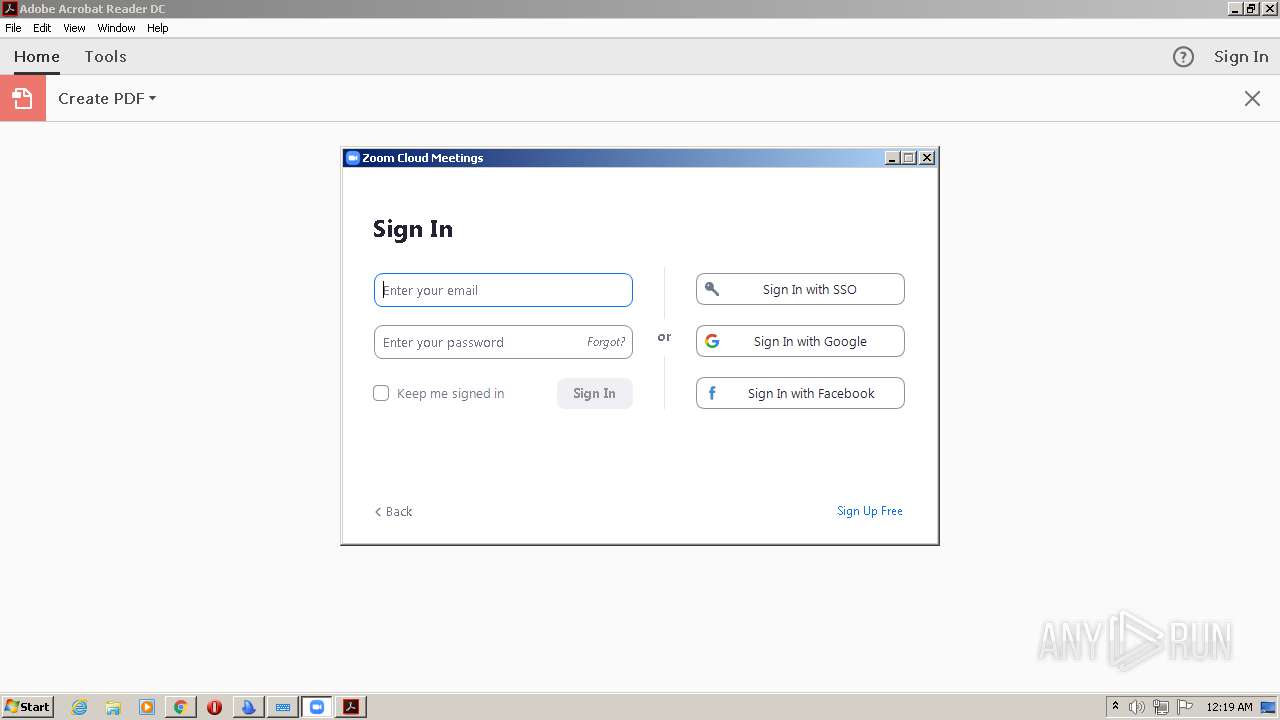Open Internet Explorer from the taskbar
Image resolution: width=1280 pixels, height=720 pixels.
(80, 707)
